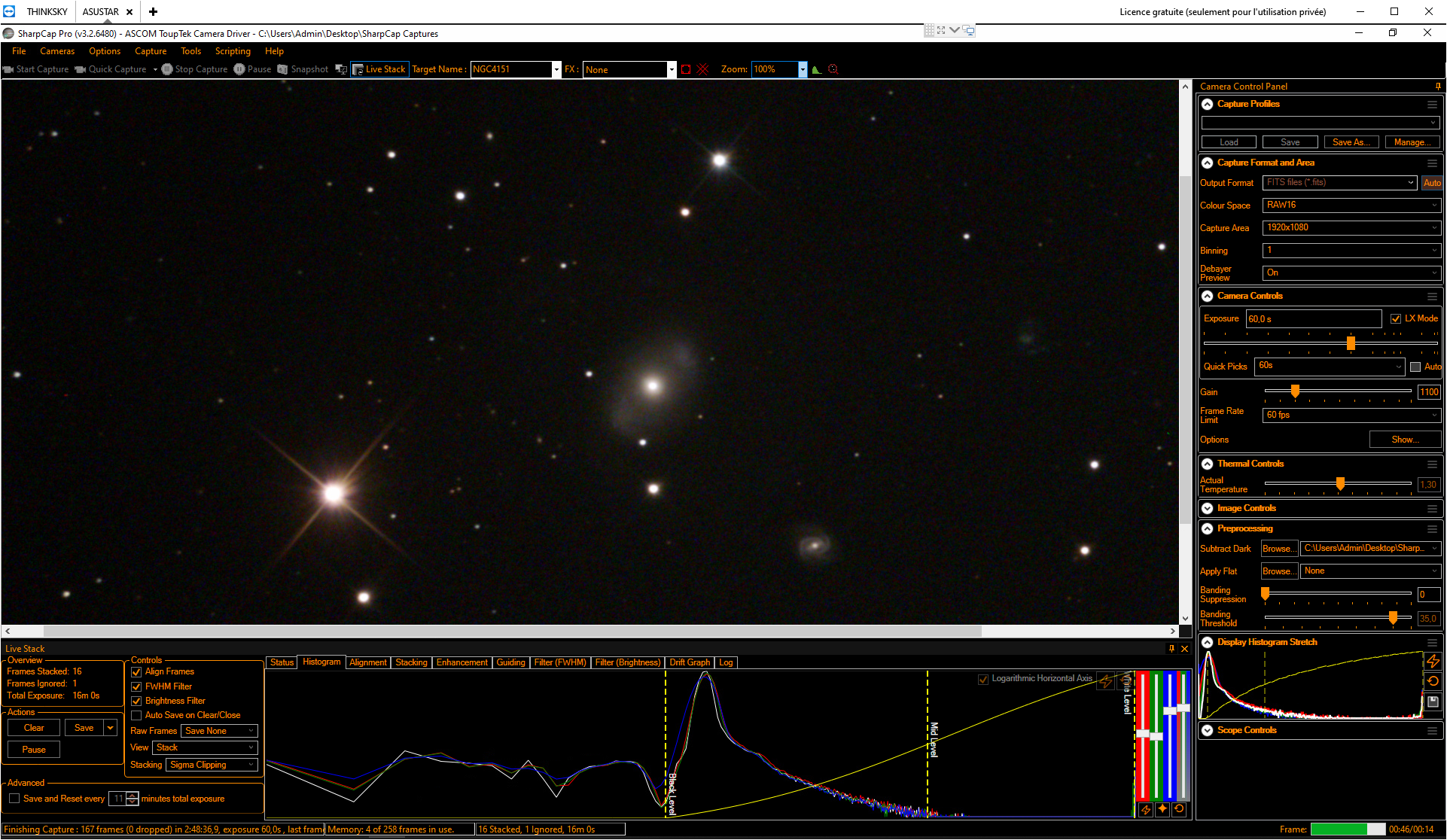Open the Binning dropdown
Viewport: 1447px width, 840px height.
point(1351,251)
